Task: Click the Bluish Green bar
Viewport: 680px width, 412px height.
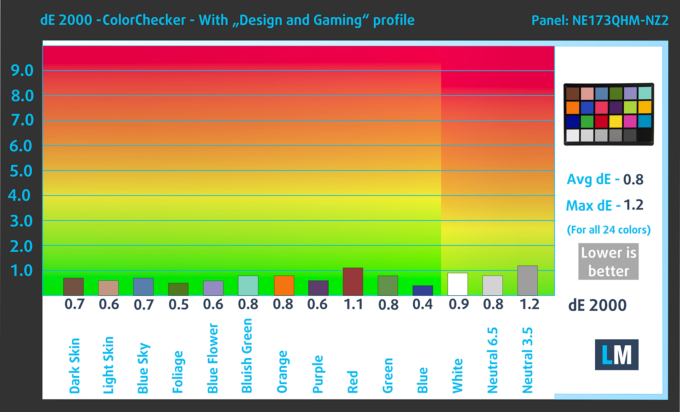Action: pyautogui.click(x=248, y=285)
